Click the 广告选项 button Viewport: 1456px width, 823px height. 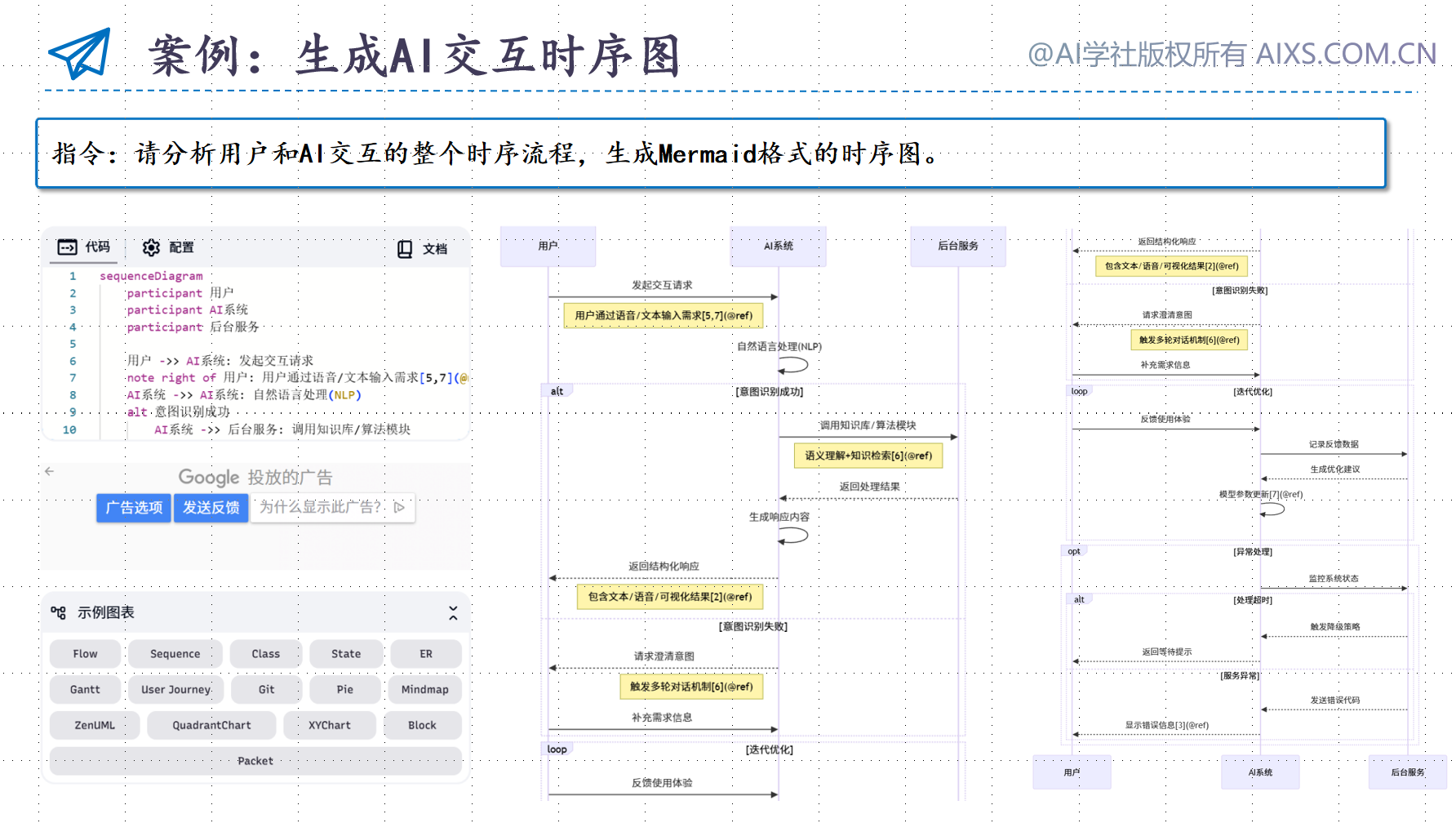tap(134, 508)
